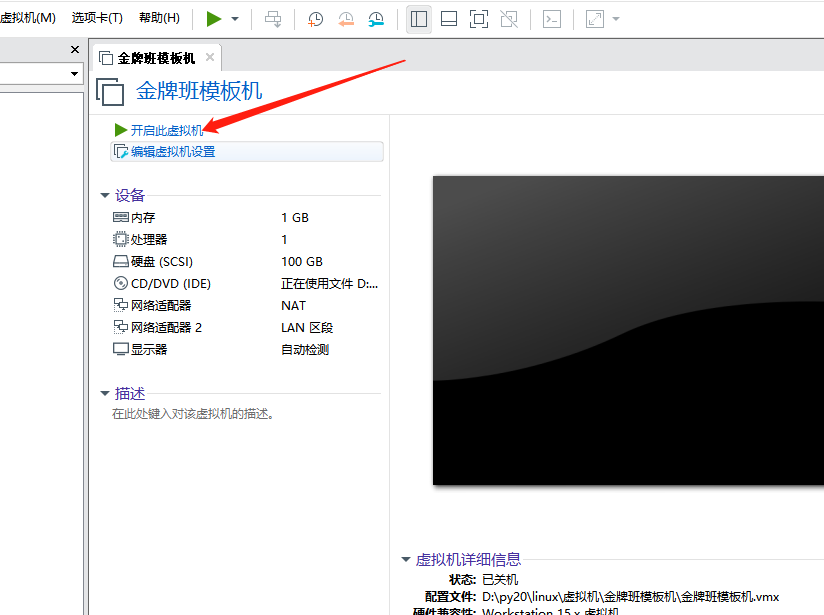Select the 内存 device row

click(x=245, y=218)
